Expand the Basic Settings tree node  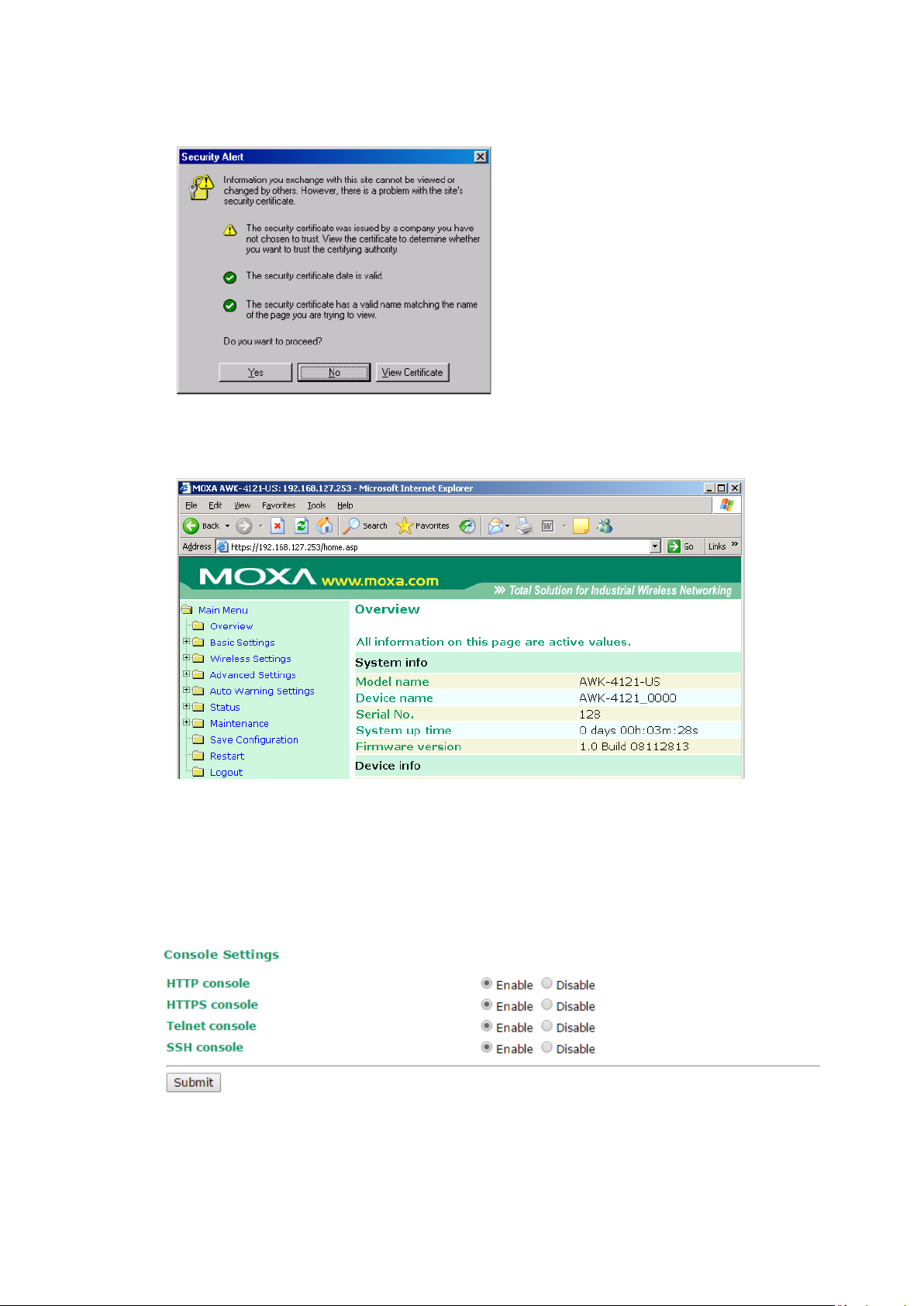[186, 642]
